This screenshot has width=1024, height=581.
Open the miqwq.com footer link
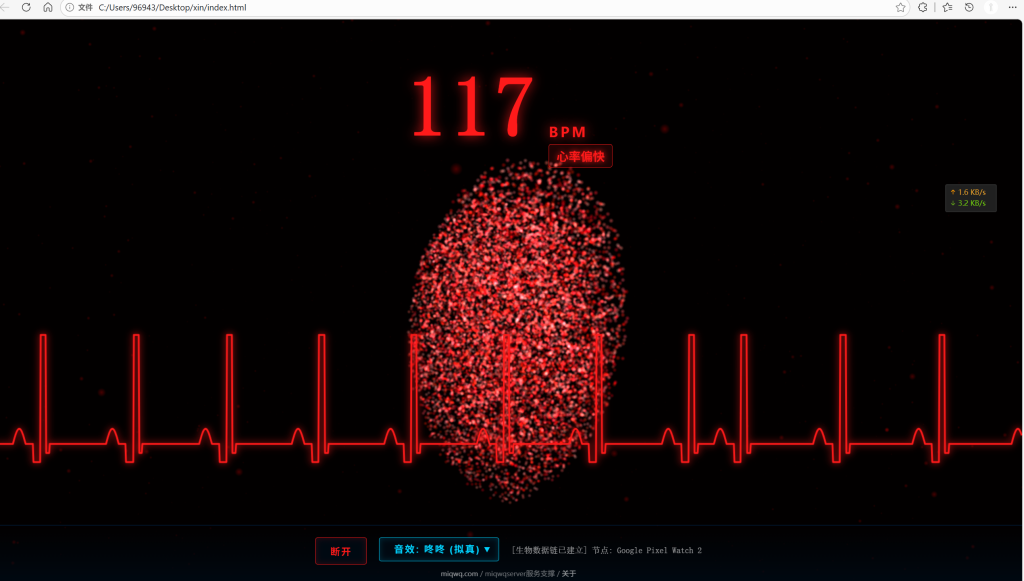459,574
